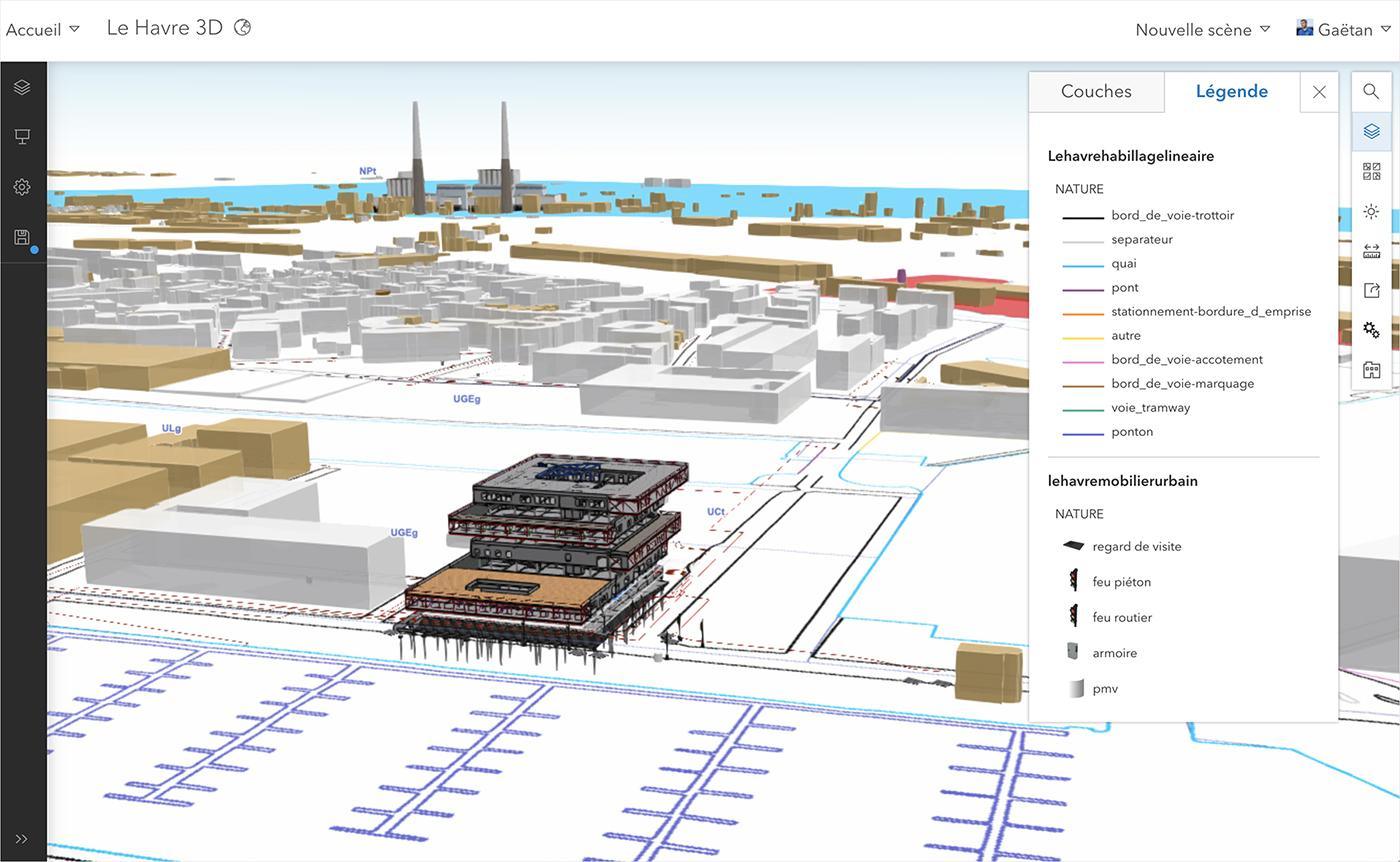The width and height of the screenshot is (1400, 862).
Task: Click the stationnement-bordure_d_emprise orange line swatch
Action: (x=1082, y=313)
